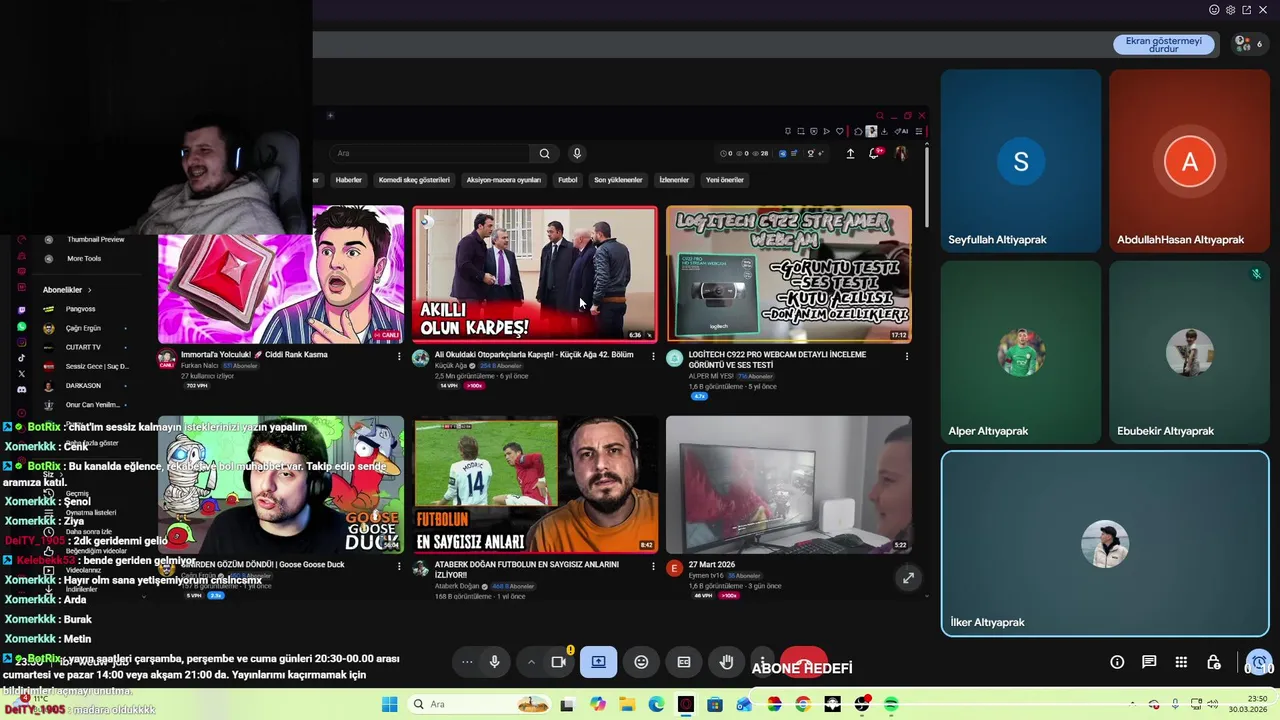Select AbdullahHasan Altıyaprak participant tile

(x=1189, y=160)
